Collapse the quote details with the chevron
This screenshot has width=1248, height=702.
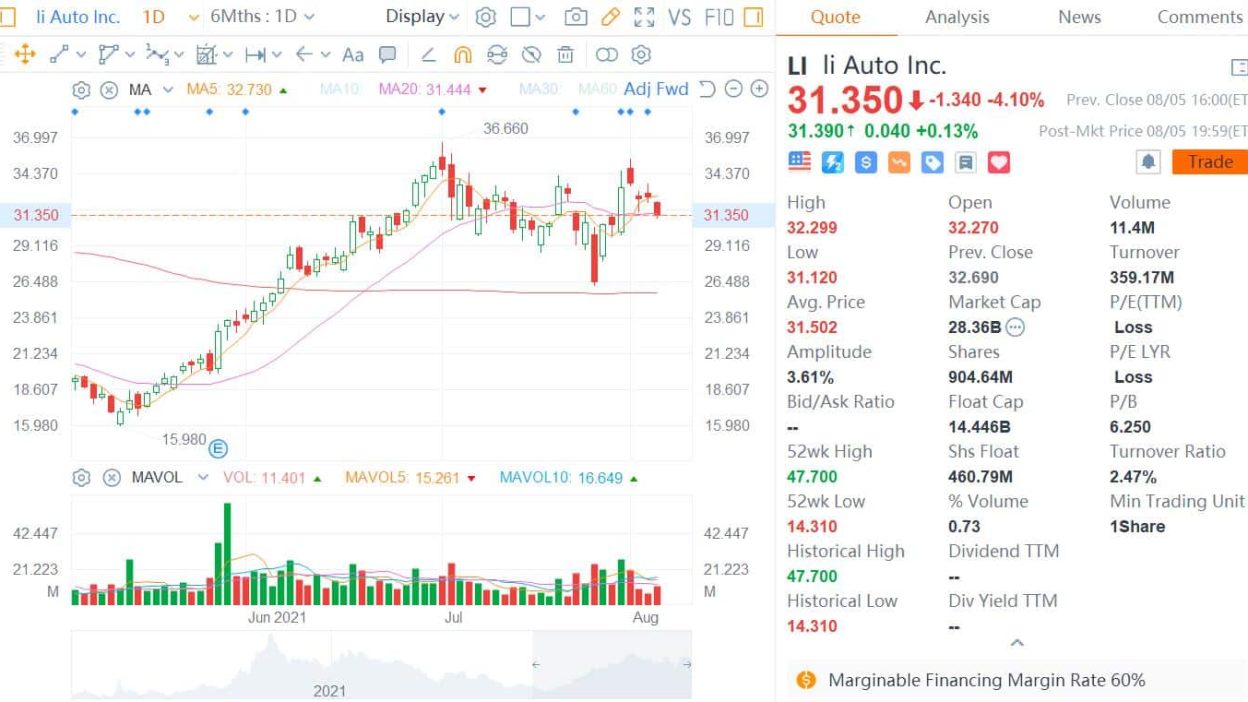[x=1017, y=643]
